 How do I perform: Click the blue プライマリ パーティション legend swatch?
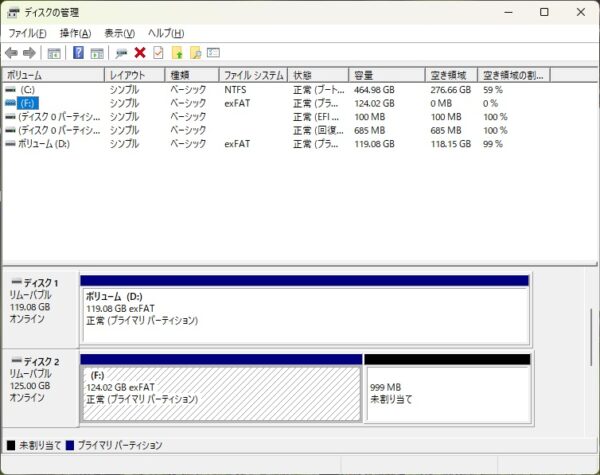[70, 445]
